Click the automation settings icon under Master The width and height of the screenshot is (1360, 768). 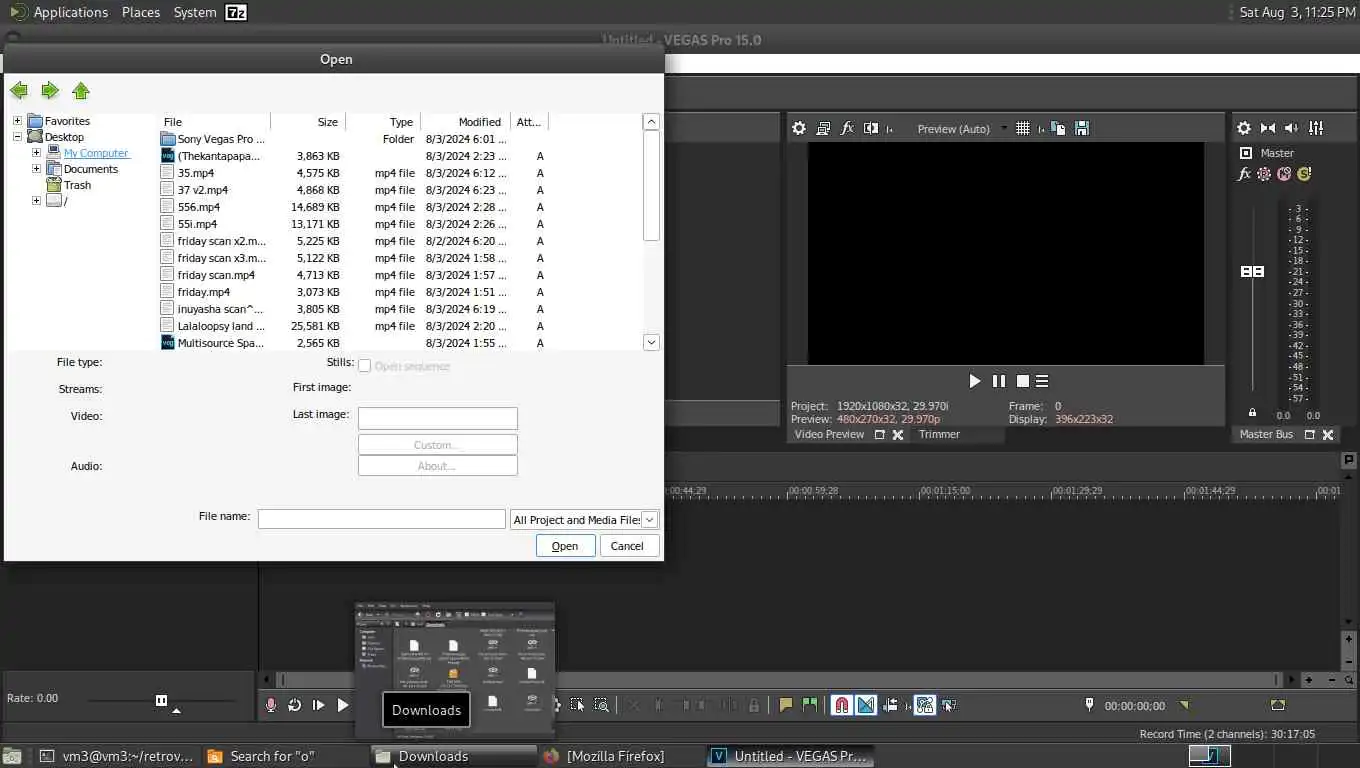point(1264,174)
